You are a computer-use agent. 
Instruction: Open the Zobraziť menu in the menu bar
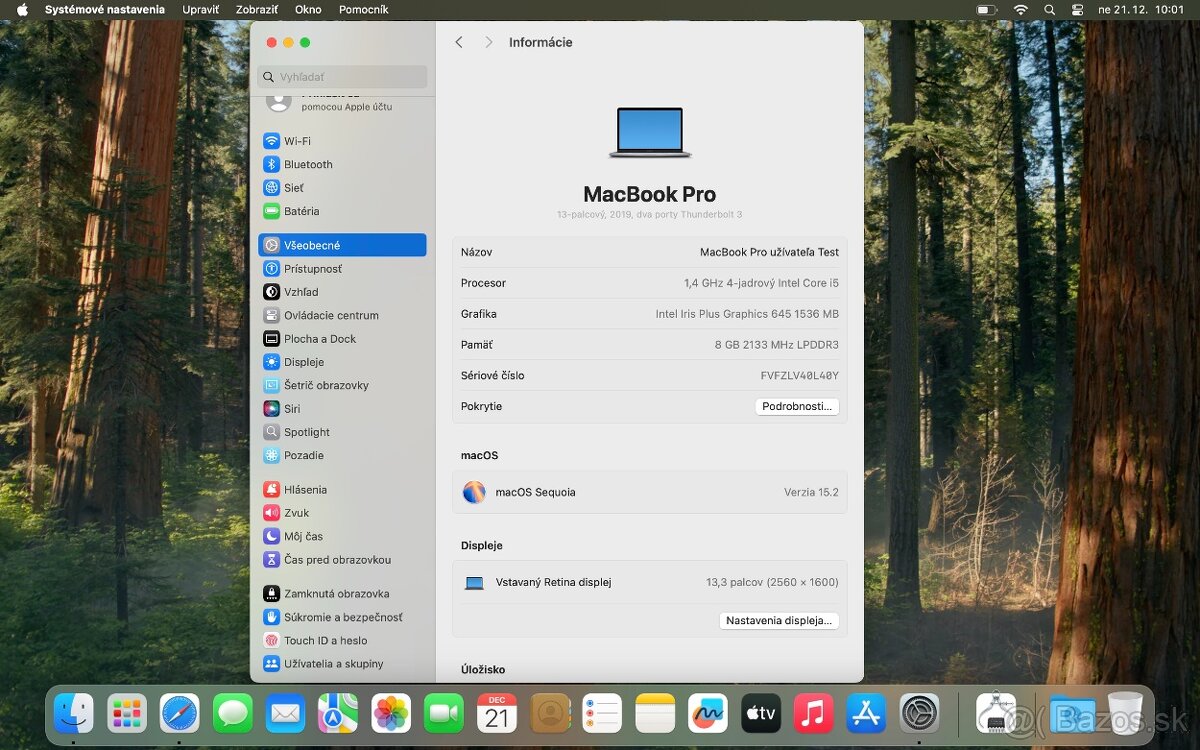click(257, 9)
